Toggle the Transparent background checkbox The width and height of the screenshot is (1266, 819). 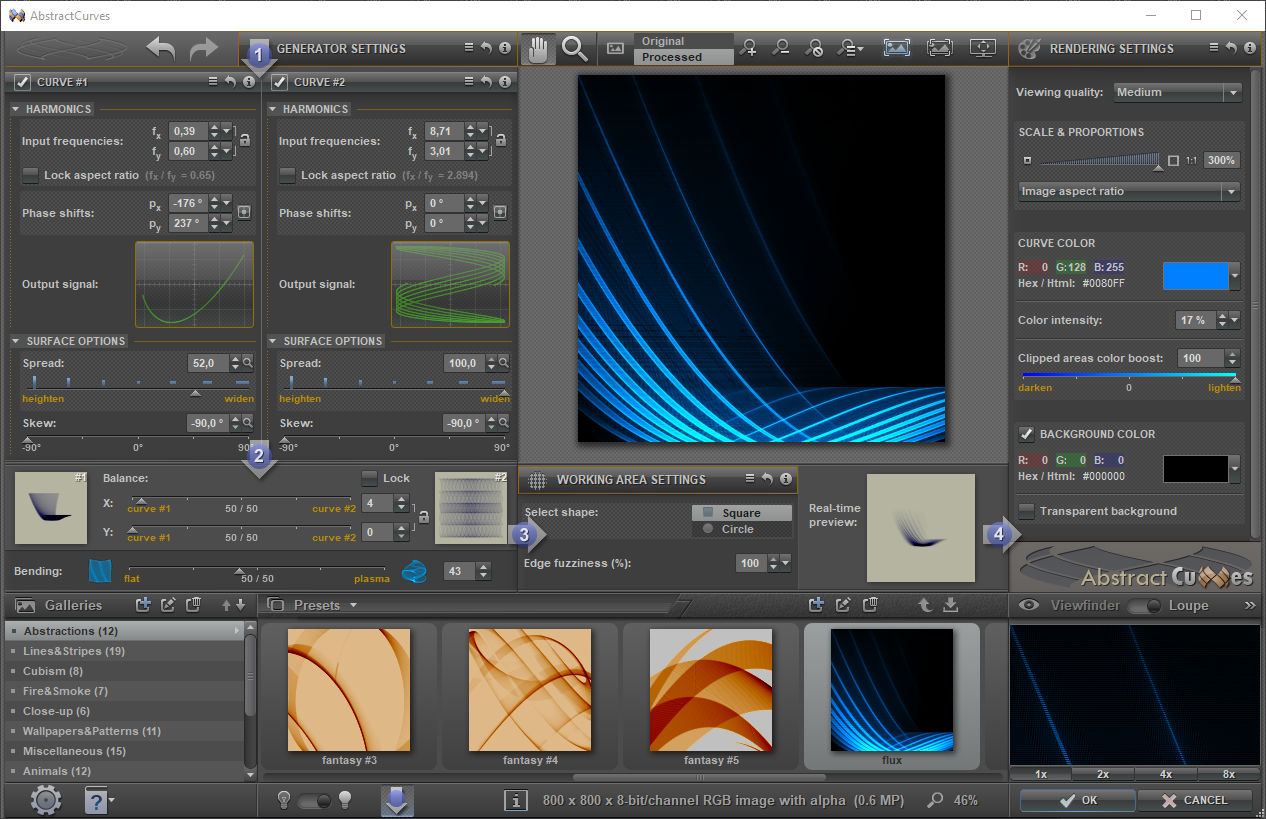click(1026, 511)
